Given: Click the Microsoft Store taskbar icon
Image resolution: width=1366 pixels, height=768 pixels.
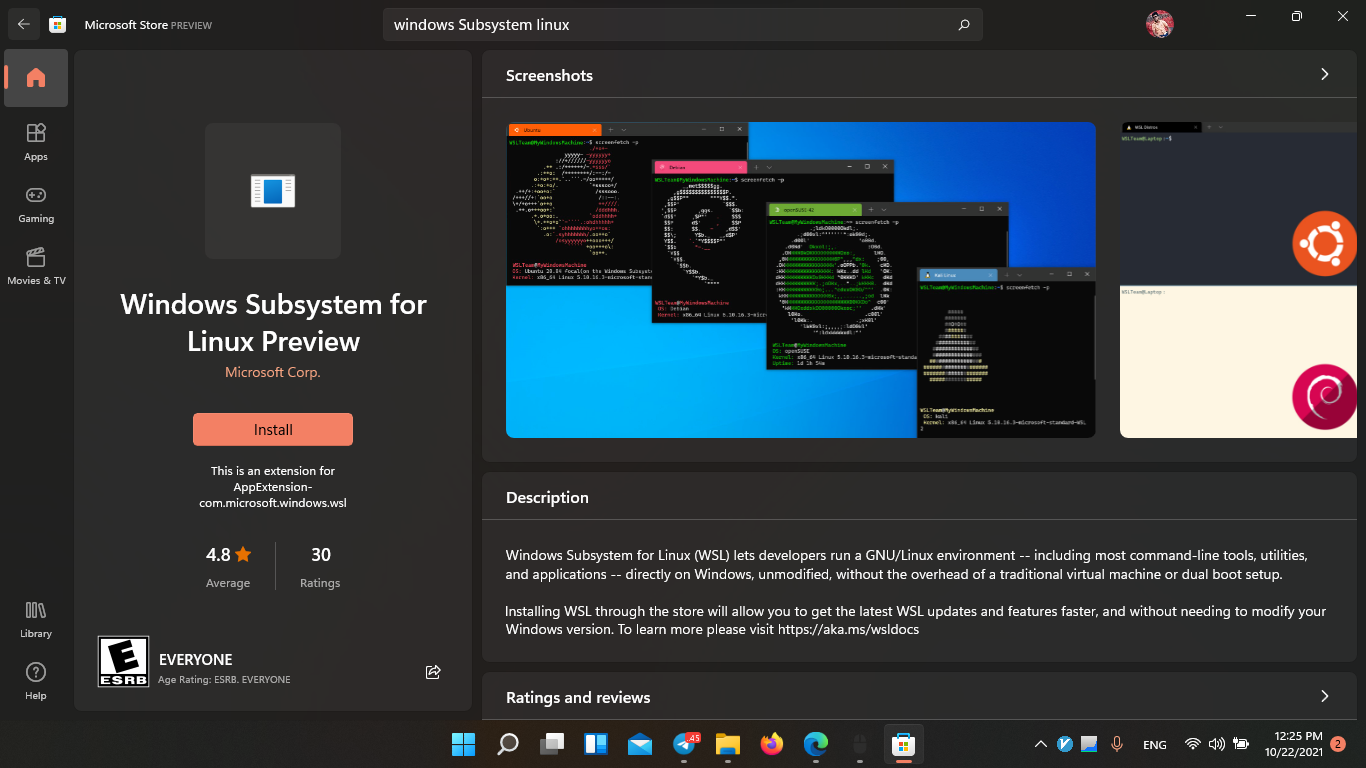Looking at the screenshot, I should pyautogui.click(x=904, y=744).
